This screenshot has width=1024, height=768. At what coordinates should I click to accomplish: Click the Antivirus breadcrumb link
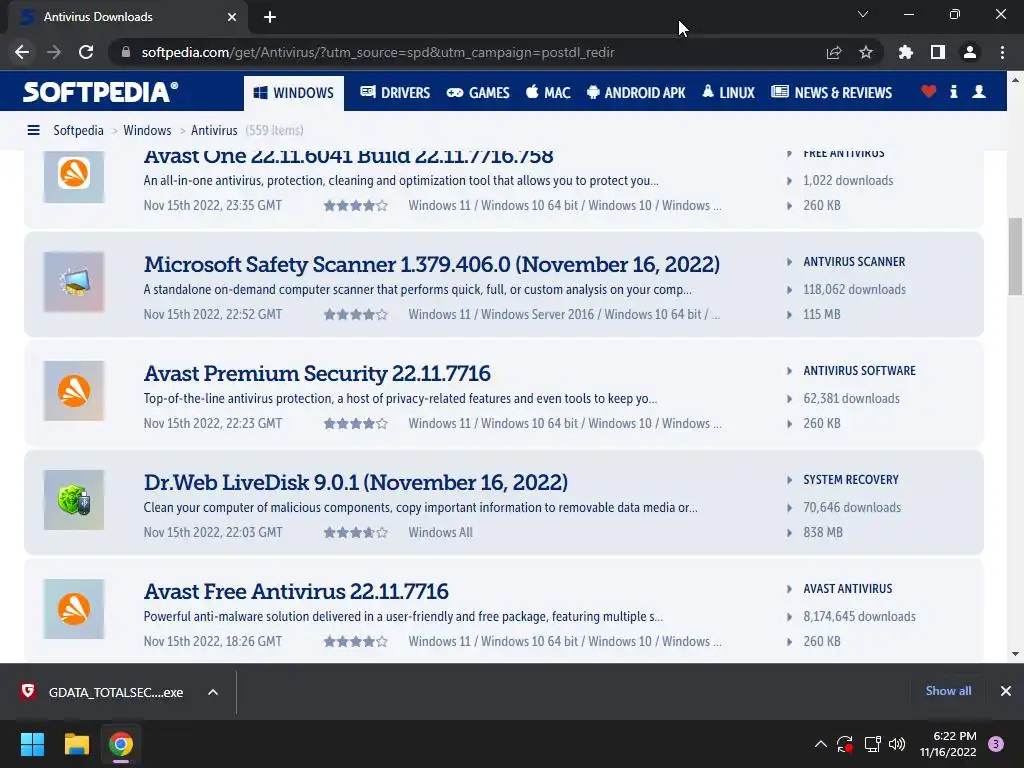pyautogui.click(x=214, y=130)
